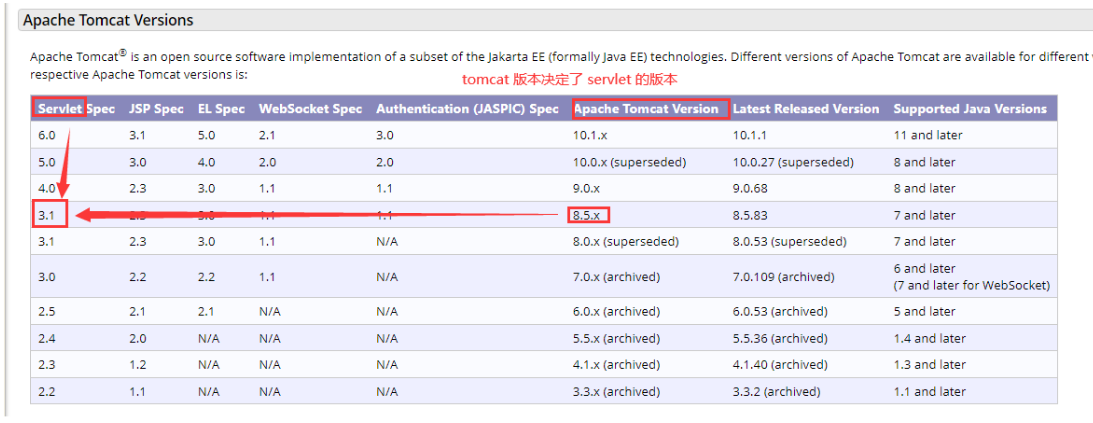Click the '1.4 and later' Java cell
1093x423 pixels.
coord(929,338)
